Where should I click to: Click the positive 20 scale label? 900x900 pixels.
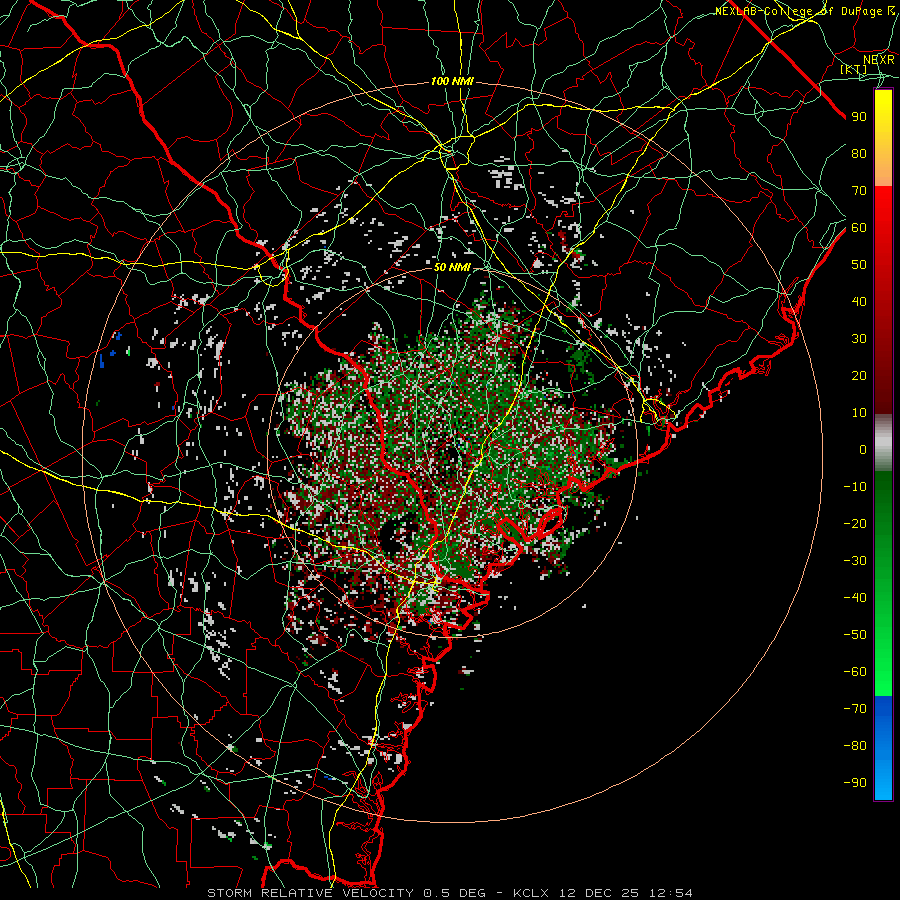tap(859, 376)
